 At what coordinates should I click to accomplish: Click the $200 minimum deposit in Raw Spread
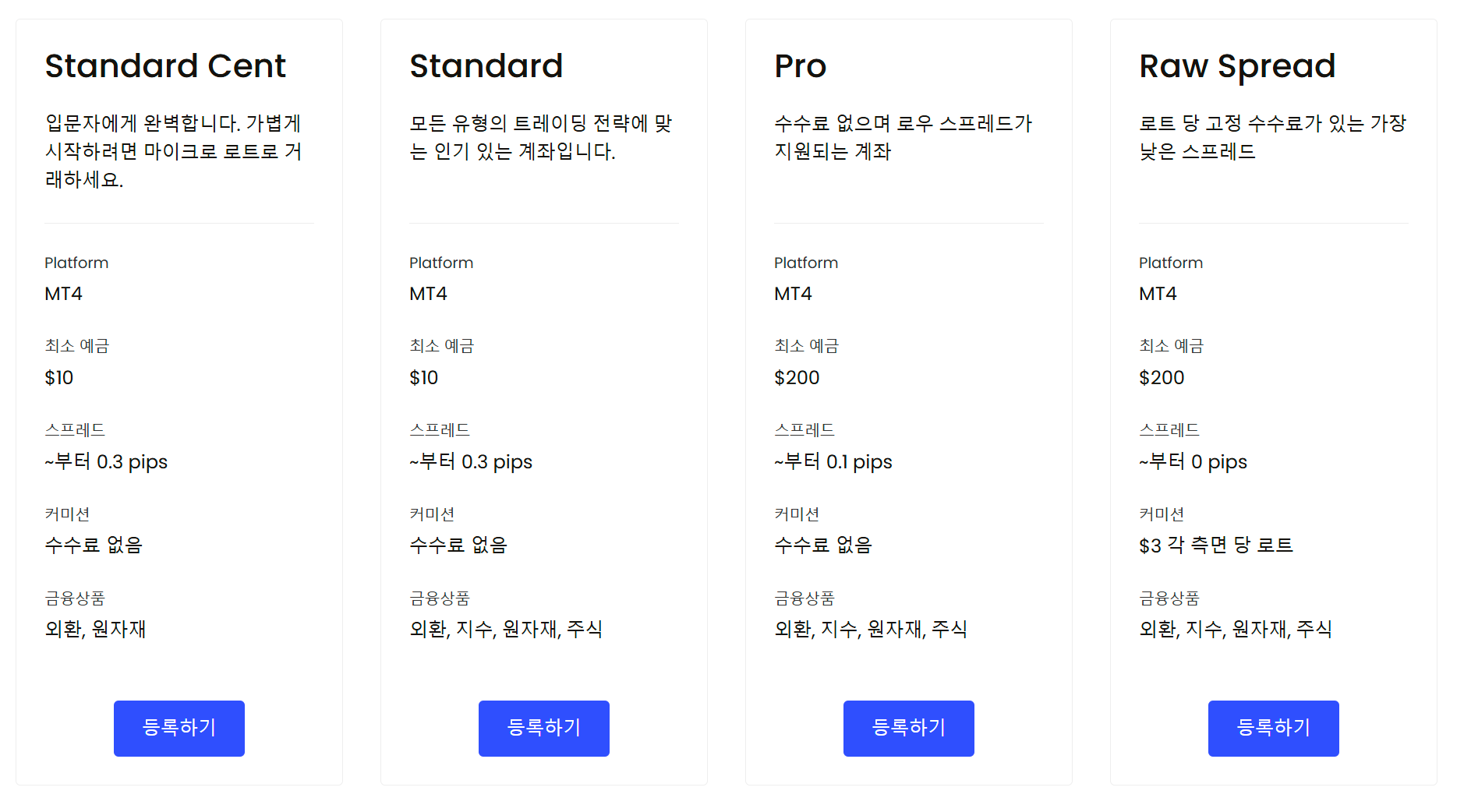click(x=1162, y=378)
